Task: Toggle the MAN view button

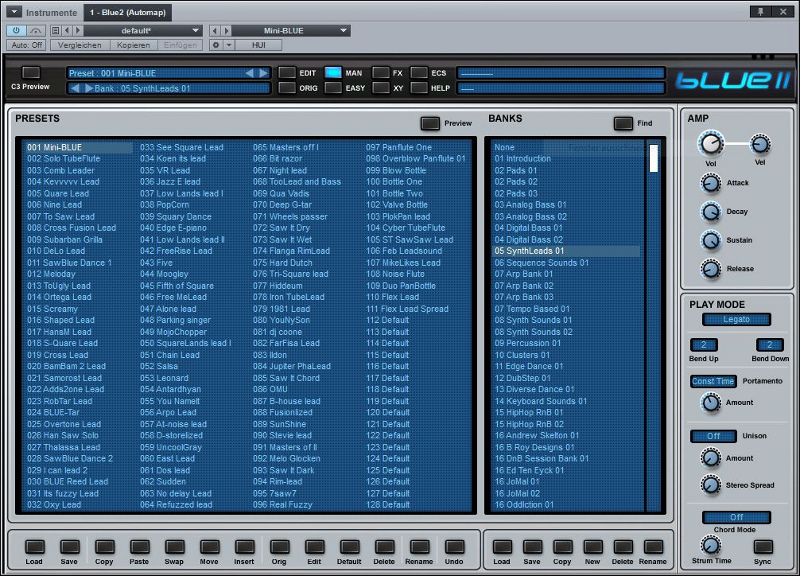Action: pos(333,72)
